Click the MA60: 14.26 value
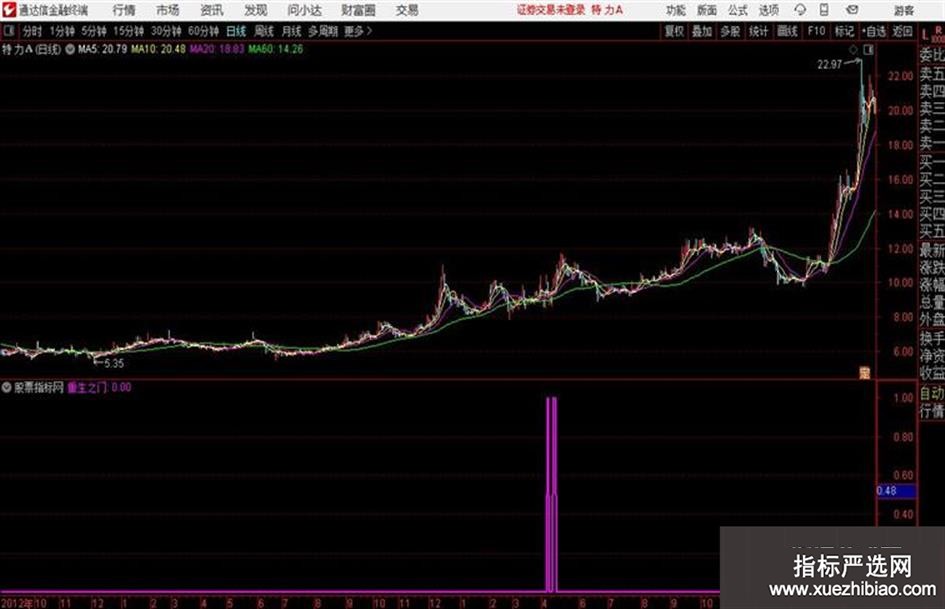This screenshot has width=945, height=609. coord(275,49)
